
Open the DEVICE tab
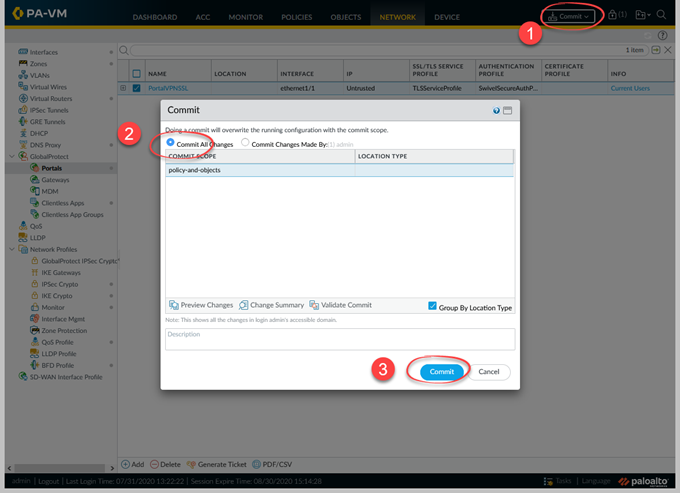coord(447,17)
